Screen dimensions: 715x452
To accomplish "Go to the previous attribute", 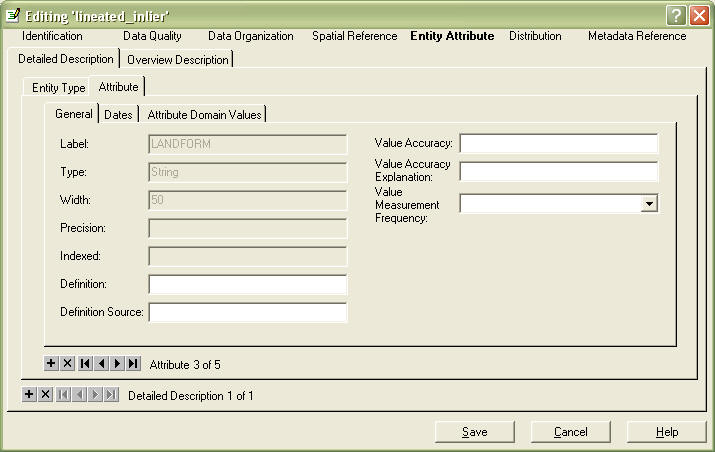I will (x=101, y=364).
